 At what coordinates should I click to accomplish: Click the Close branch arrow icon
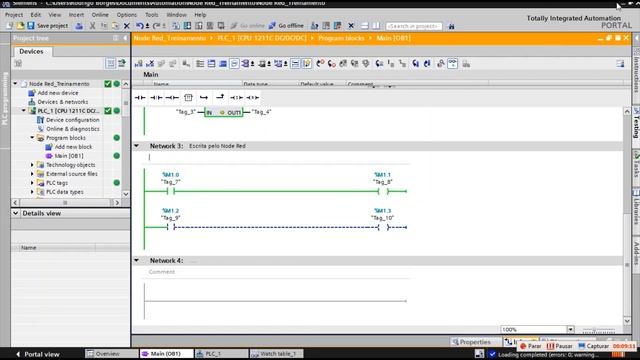pos(220,97)
